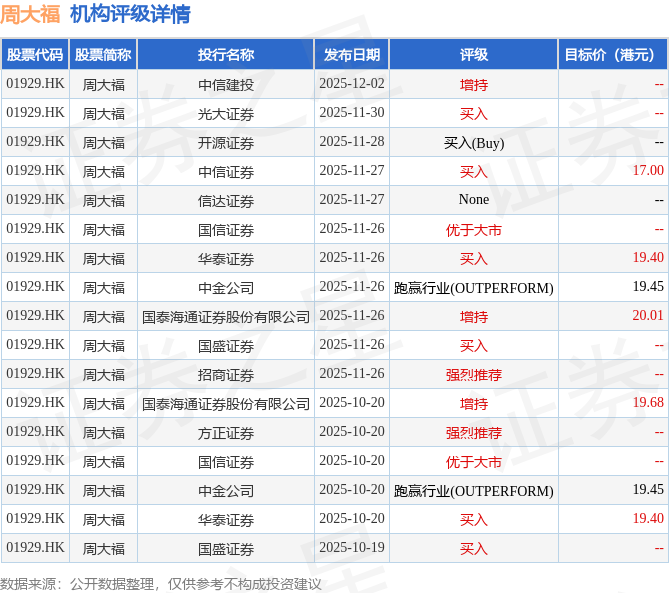Image resolution: width=669 pixels, height=593 pixels.
Task: Click the 目标价(港元) column header
Action: [x=613, y=54]
